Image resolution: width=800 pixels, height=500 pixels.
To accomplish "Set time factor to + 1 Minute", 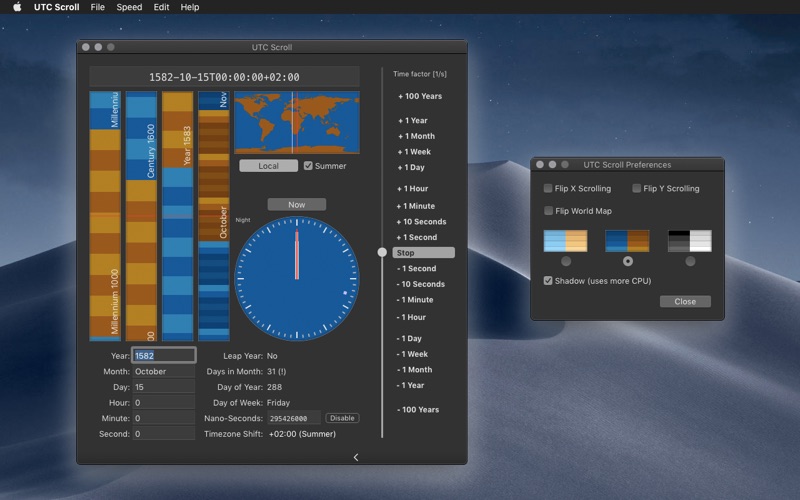I will (x=416, y=206).
